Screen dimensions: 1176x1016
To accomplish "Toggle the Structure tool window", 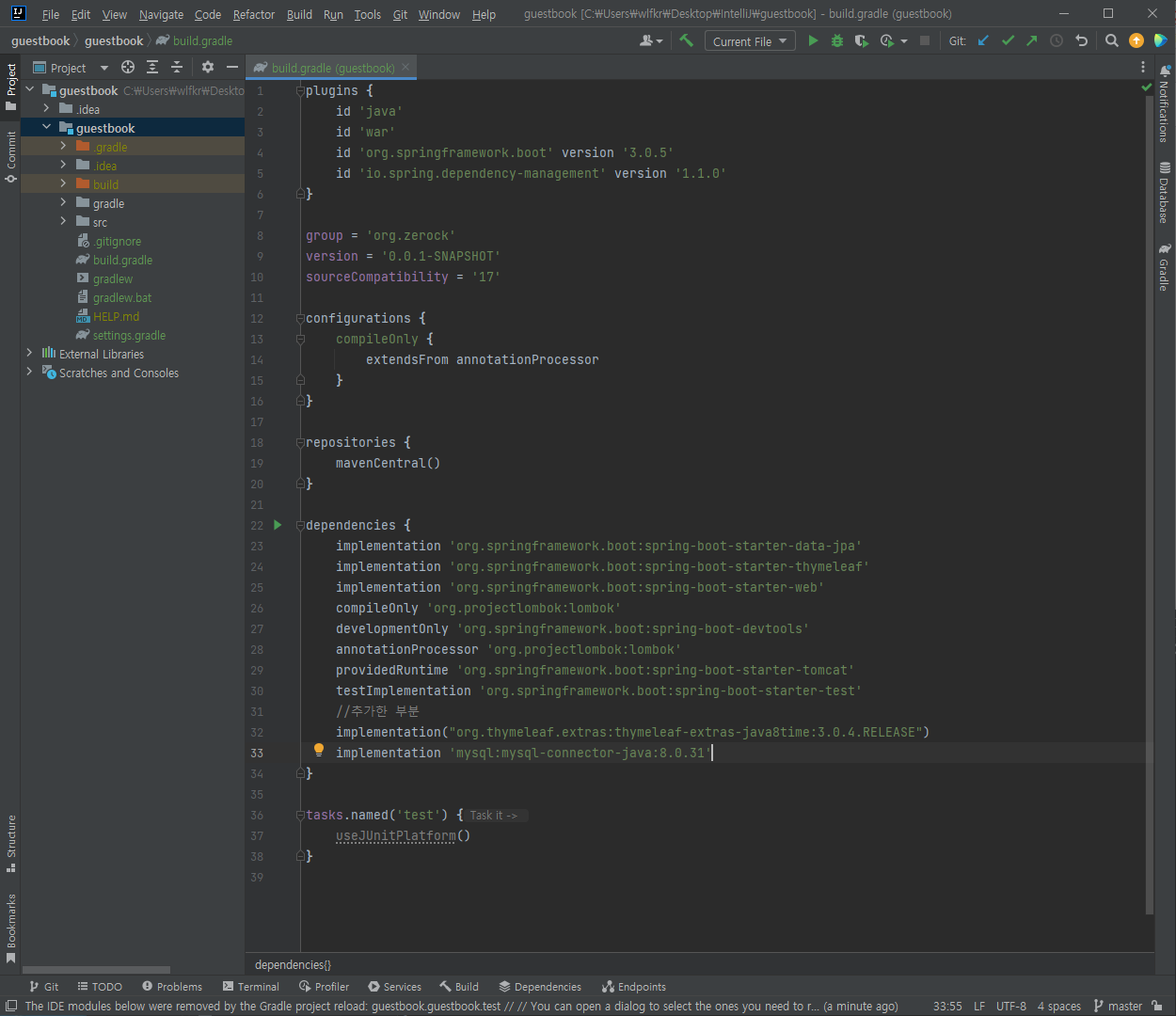I will tap(10, 843).
